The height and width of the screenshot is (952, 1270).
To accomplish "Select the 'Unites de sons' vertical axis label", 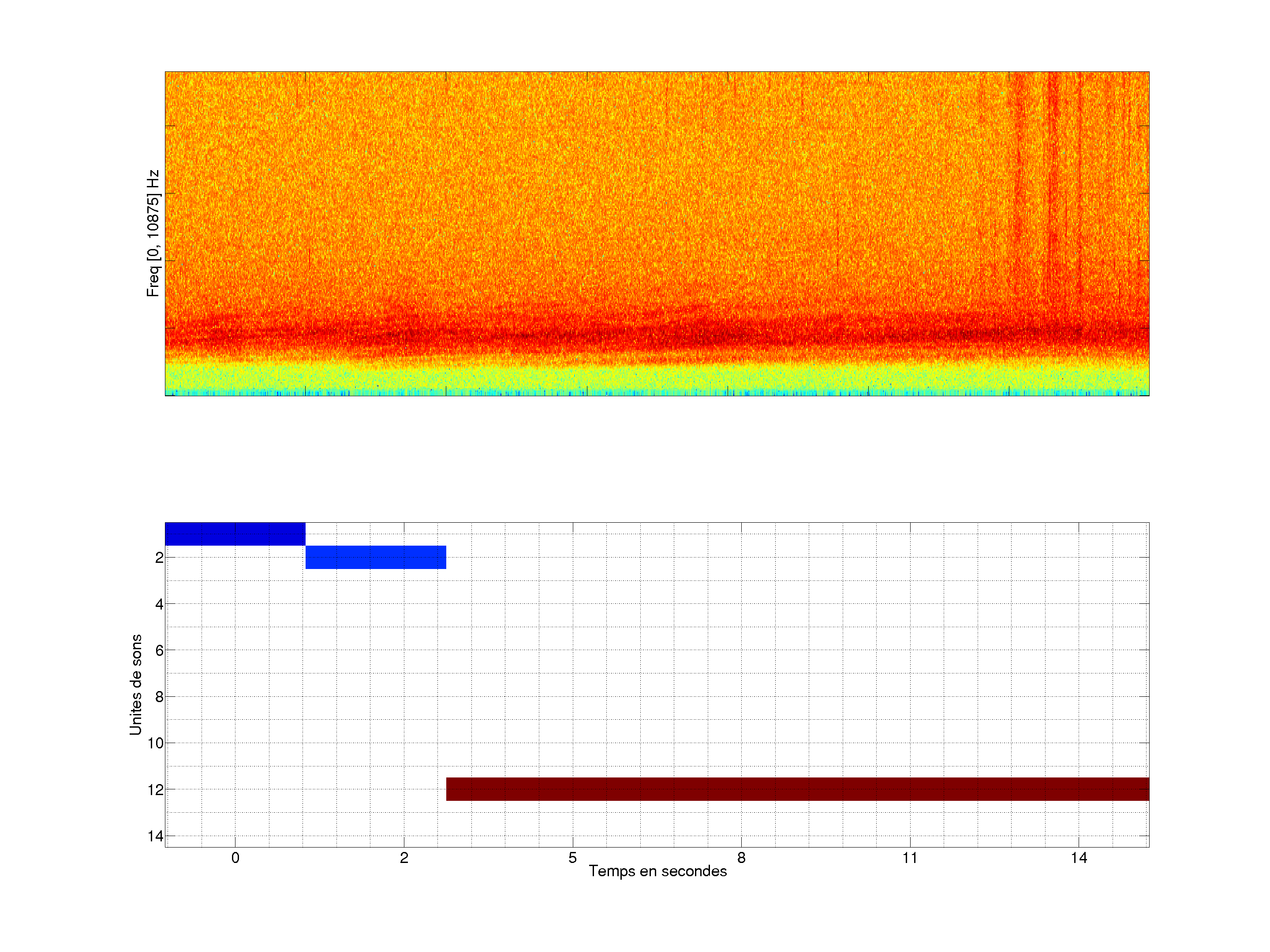I will click(135, 684).
